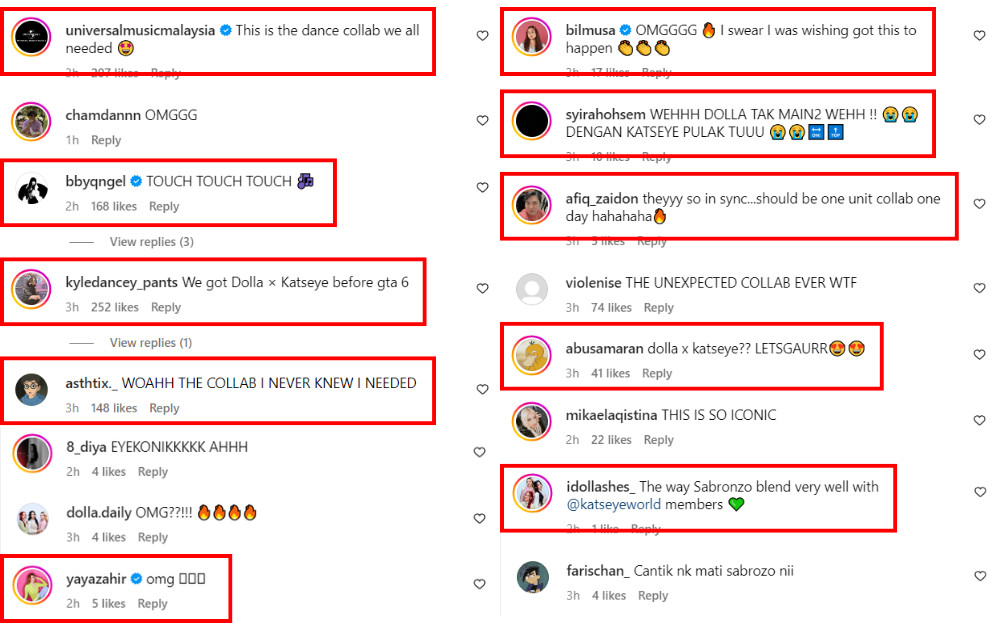Like the universalmusicmalaysia comment with the heart
This screenshot has width=1000, height=623.
click(483, 36)
